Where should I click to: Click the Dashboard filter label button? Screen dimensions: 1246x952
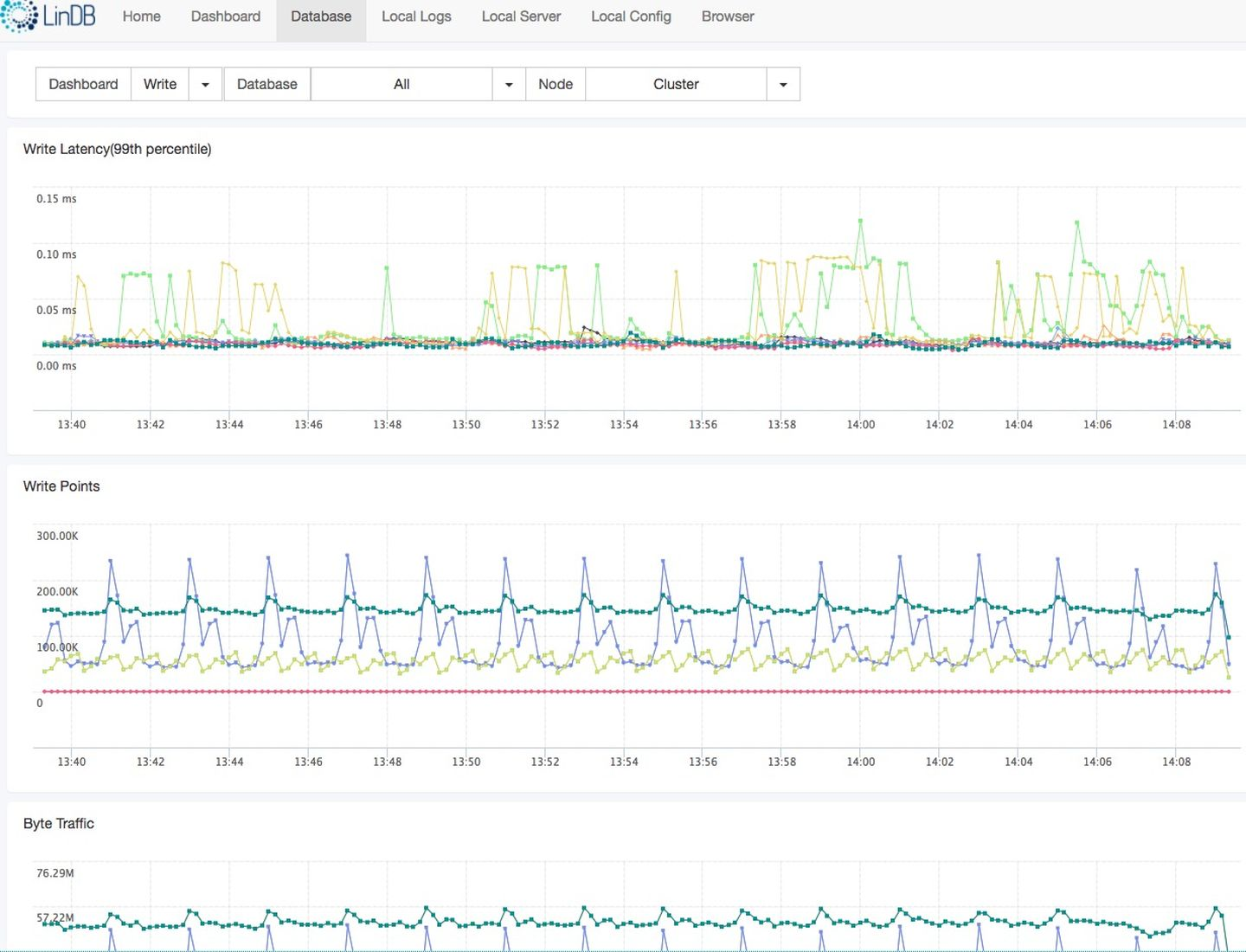point(83,84)
